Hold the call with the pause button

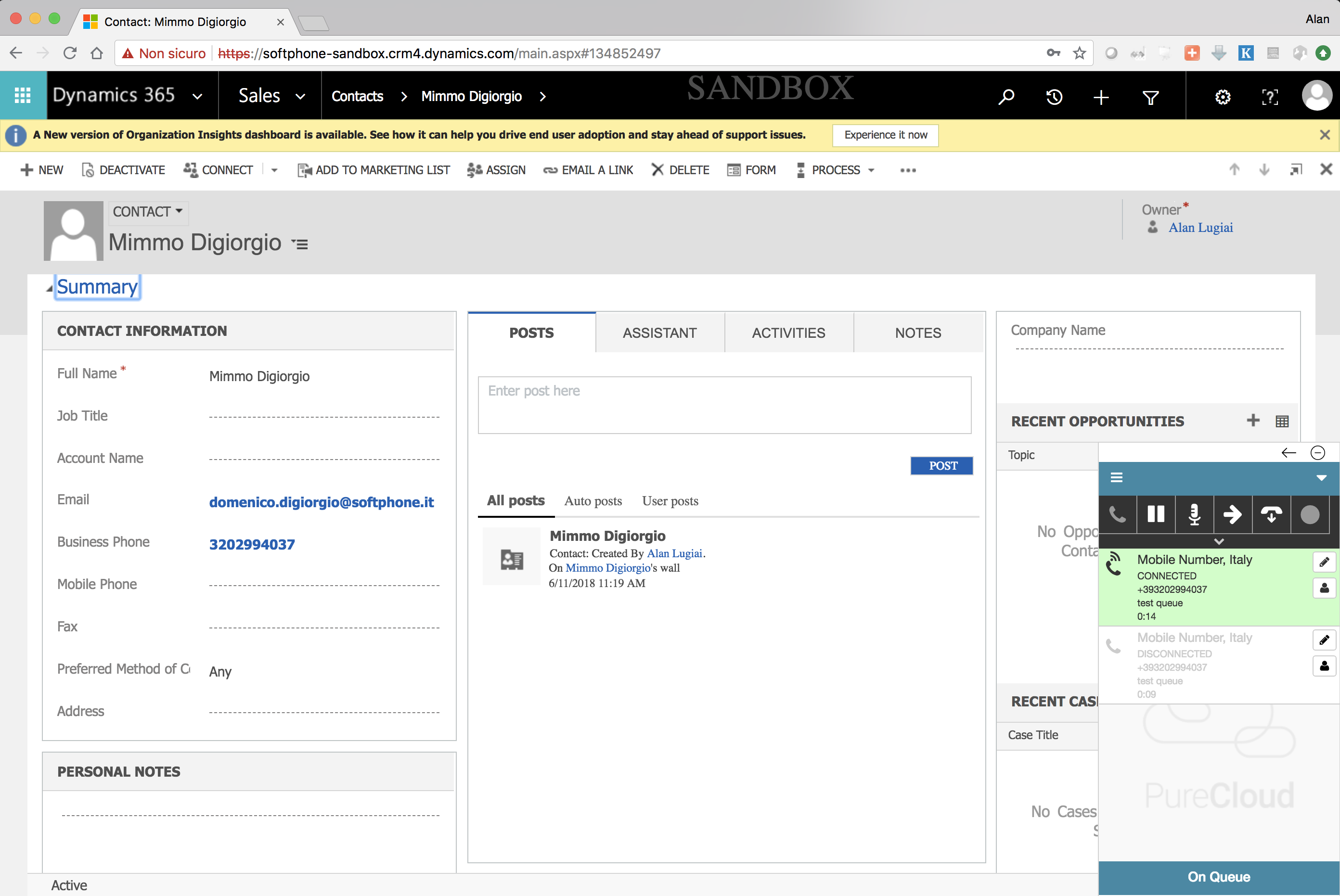pyautogui.click(x=1156, y=514)
